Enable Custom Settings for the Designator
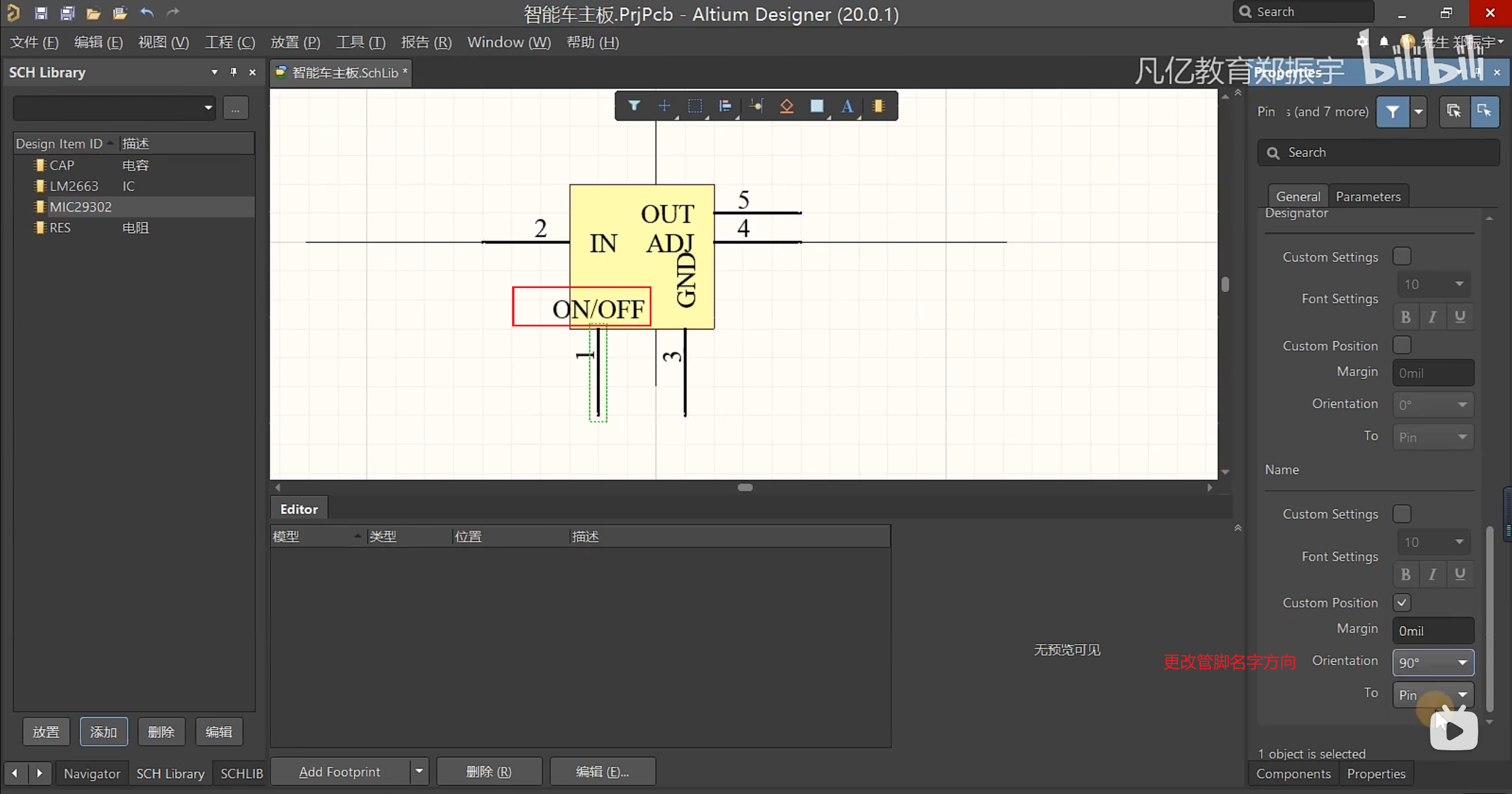Viewport: 1512px width, 794px height. coord(1402,256)
